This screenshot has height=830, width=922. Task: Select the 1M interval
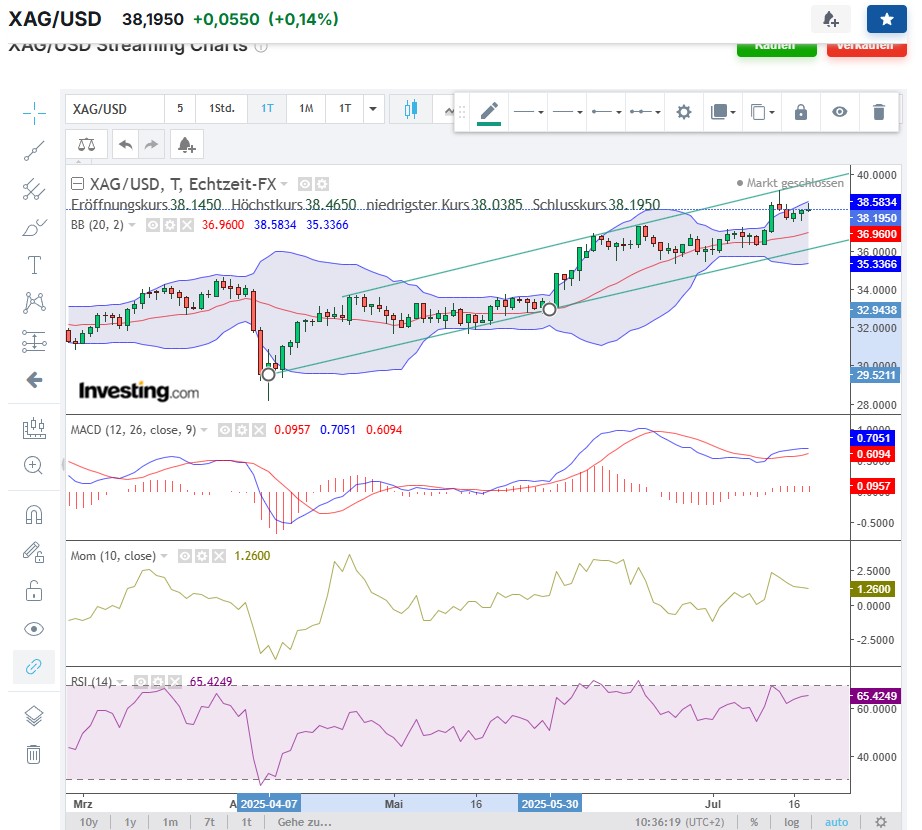pos(306,109)
